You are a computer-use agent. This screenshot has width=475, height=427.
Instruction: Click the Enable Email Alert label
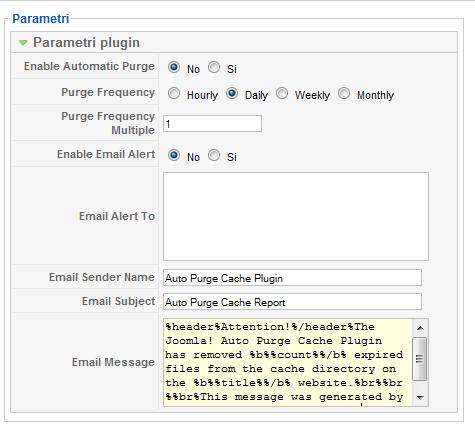pyautogui.click(x=106, y=154)
